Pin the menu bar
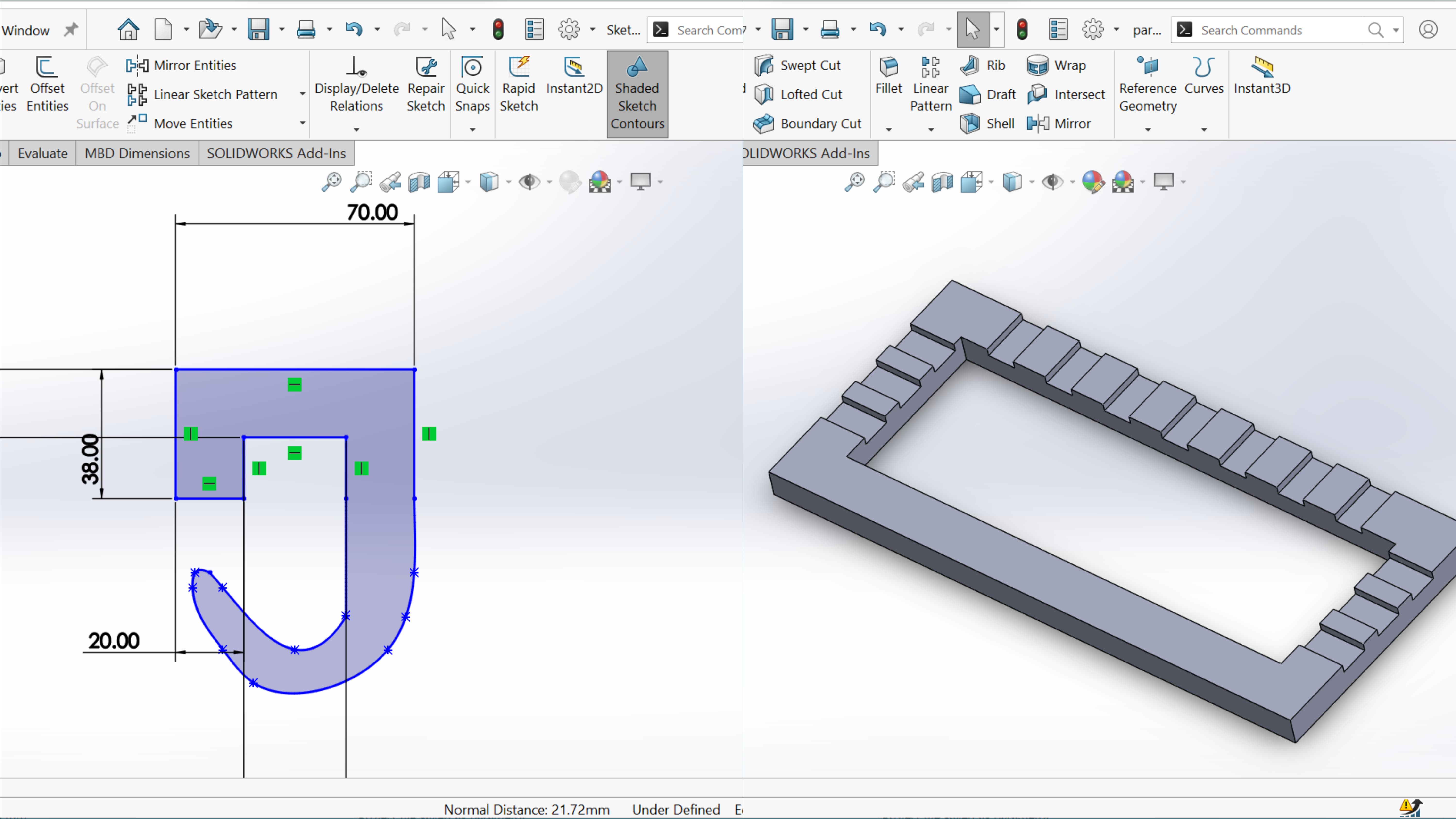Viewport: 1456px width, 819px height. coord(71,29)
